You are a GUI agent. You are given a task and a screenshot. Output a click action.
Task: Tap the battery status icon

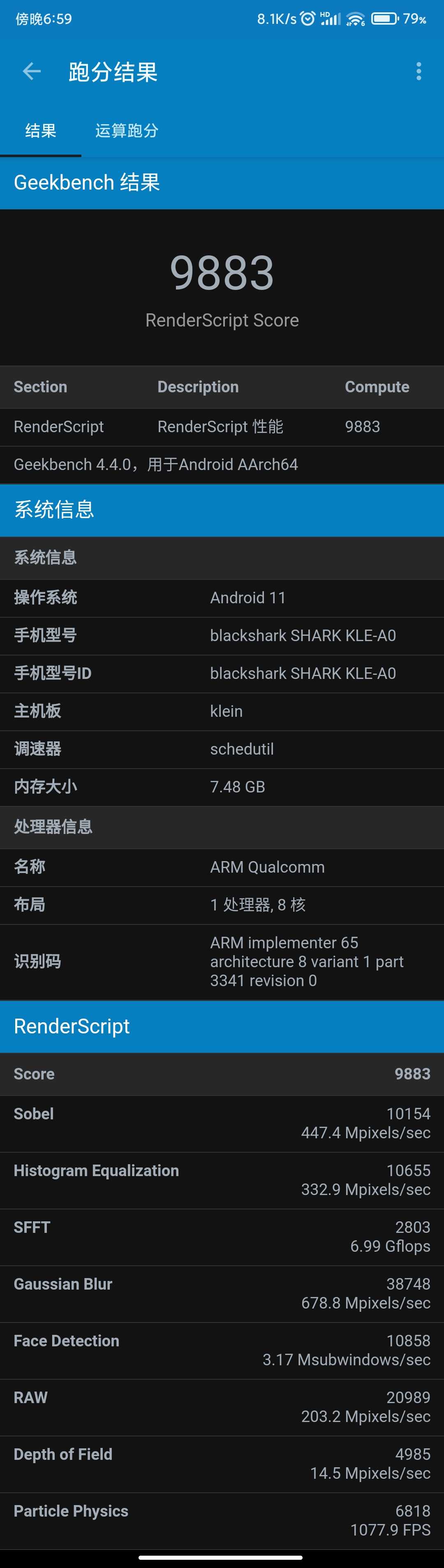[x=384, y=19]
